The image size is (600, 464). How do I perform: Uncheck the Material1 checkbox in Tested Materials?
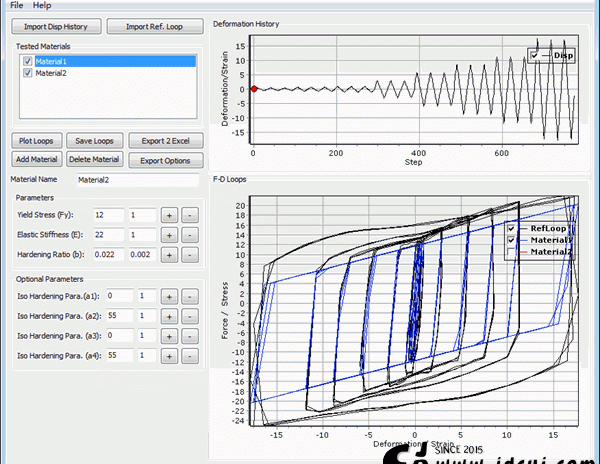(x=27, y=61)
